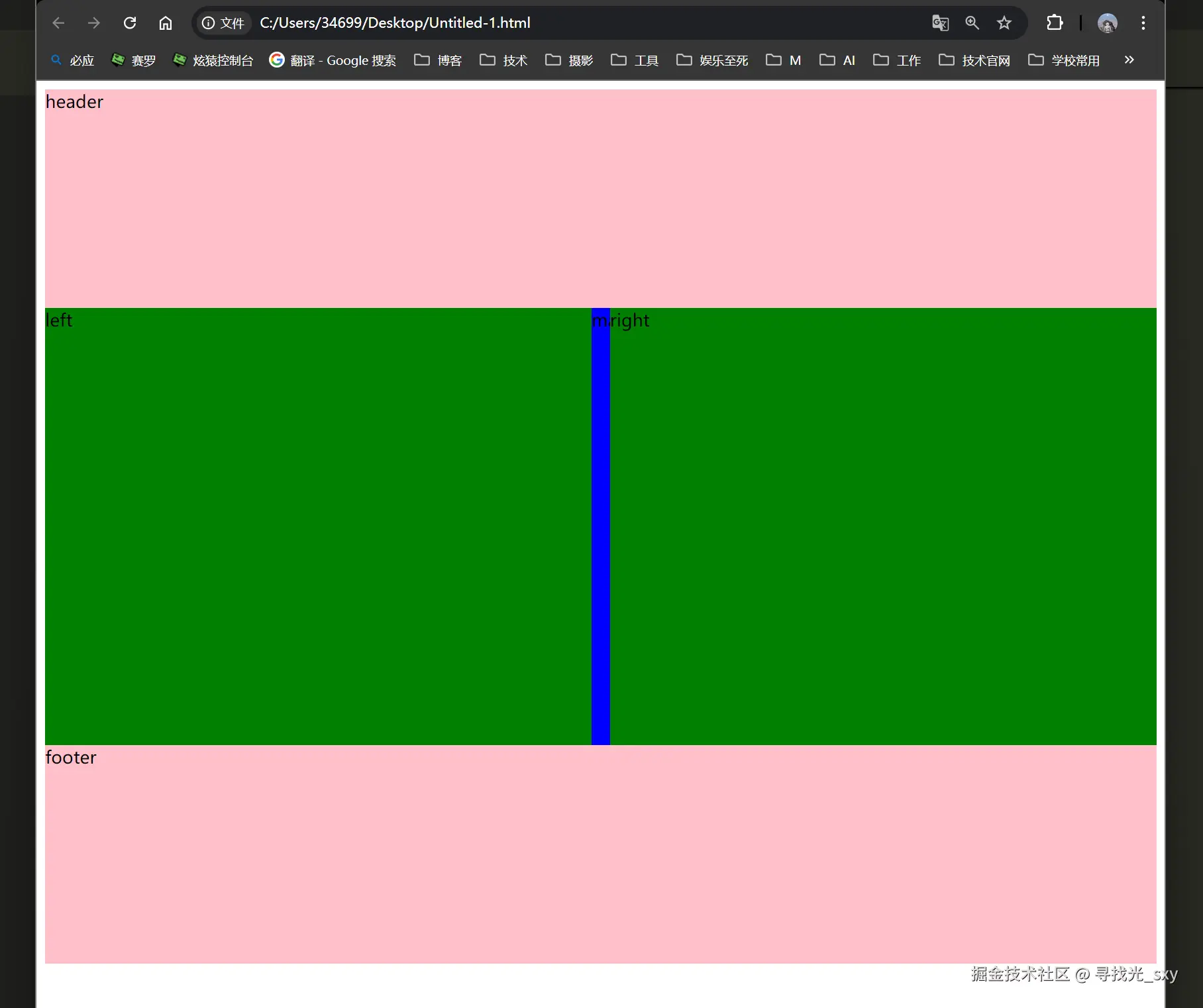Reload the current page

click(129, 23)
